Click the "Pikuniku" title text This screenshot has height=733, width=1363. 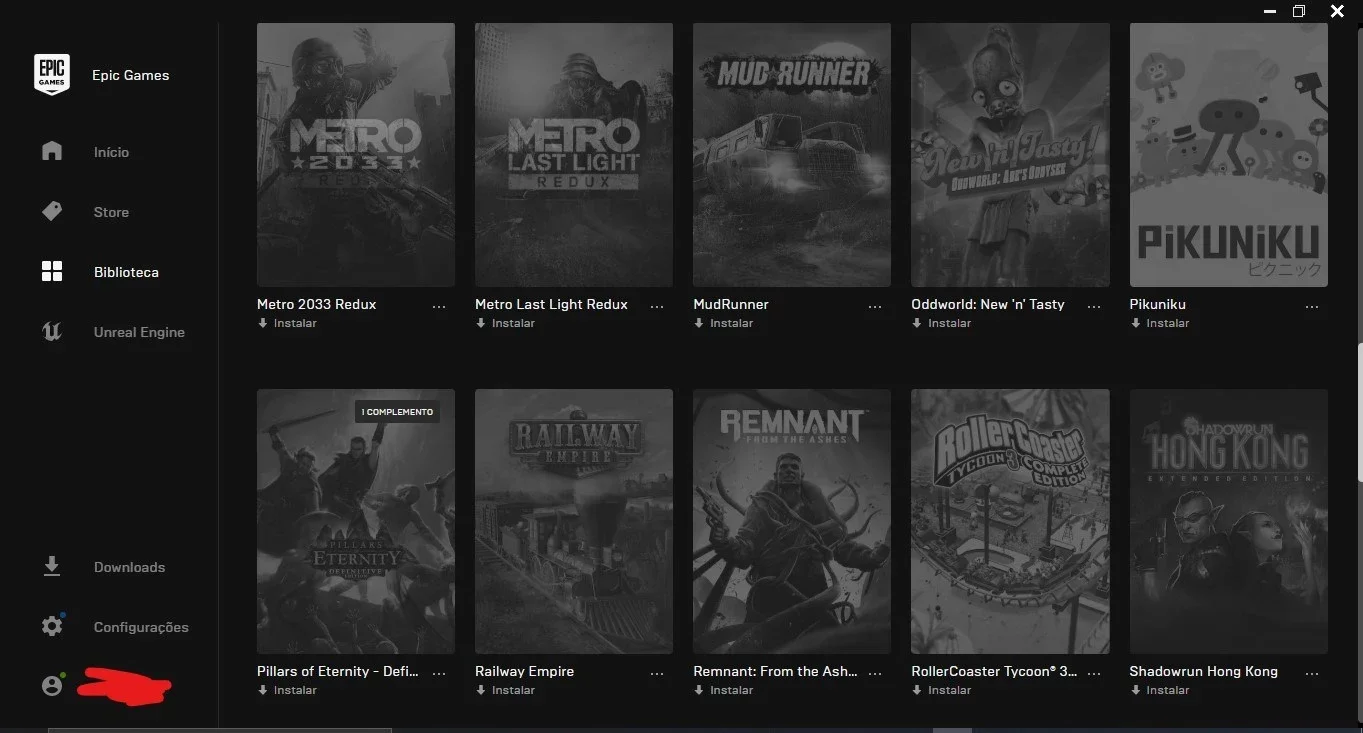[1158, 304]
